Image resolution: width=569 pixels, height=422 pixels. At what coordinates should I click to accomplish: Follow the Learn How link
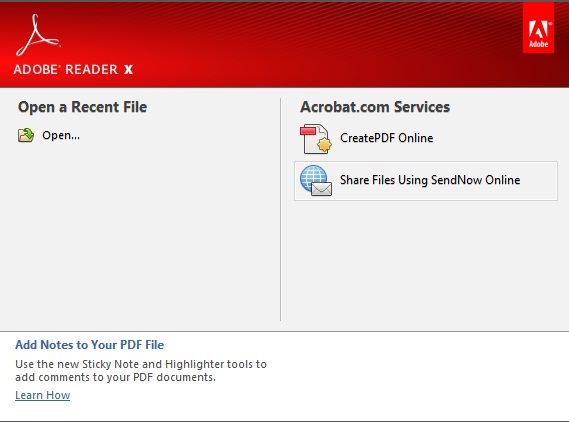[42, 395]
